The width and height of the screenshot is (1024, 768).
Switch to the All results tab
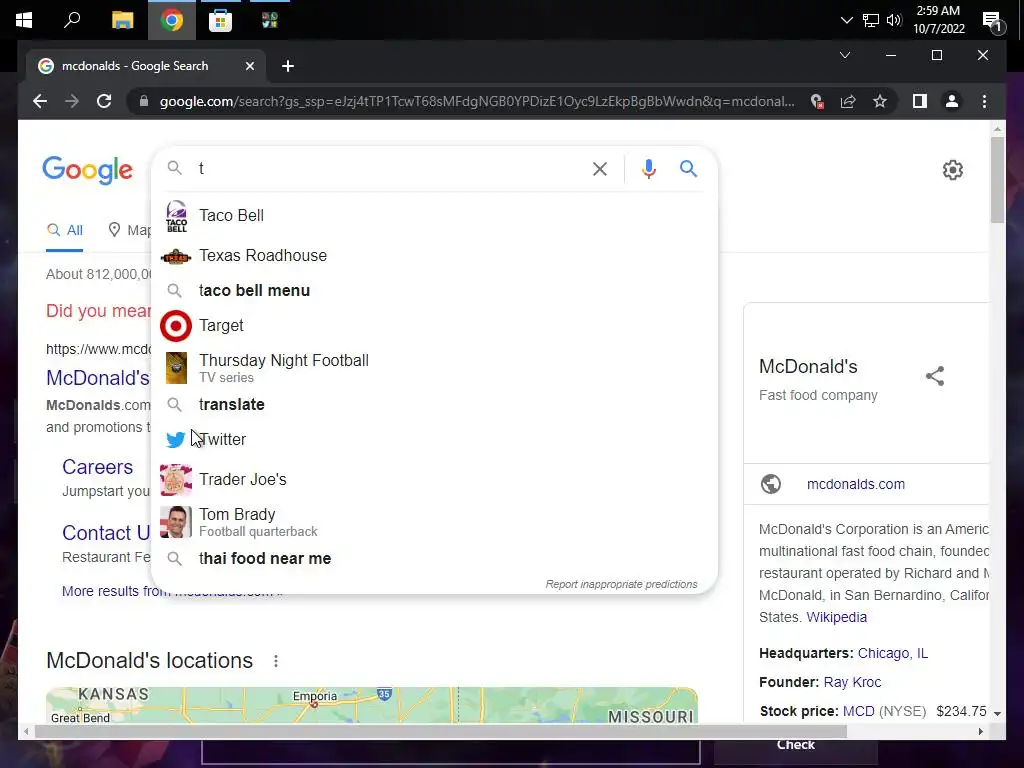pos(65,230)
